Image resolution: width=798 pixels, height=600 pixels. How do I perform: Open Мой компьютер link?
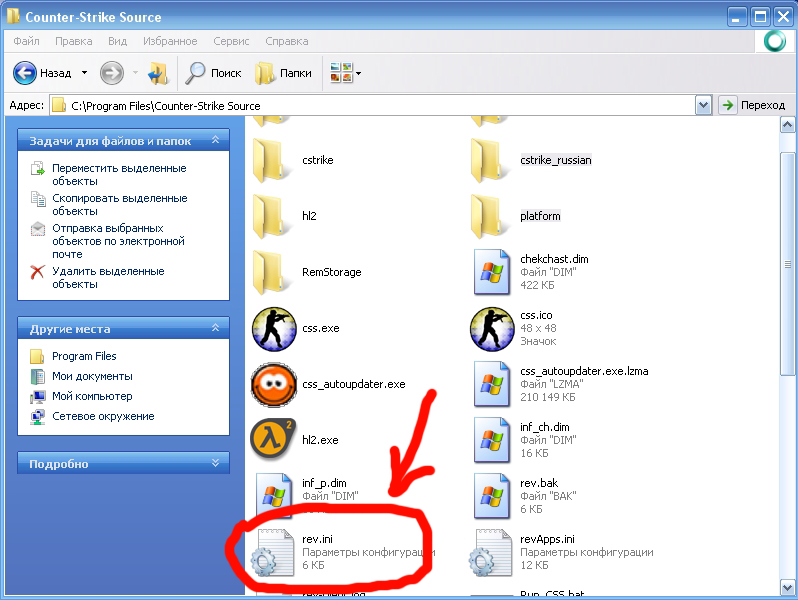92,396
